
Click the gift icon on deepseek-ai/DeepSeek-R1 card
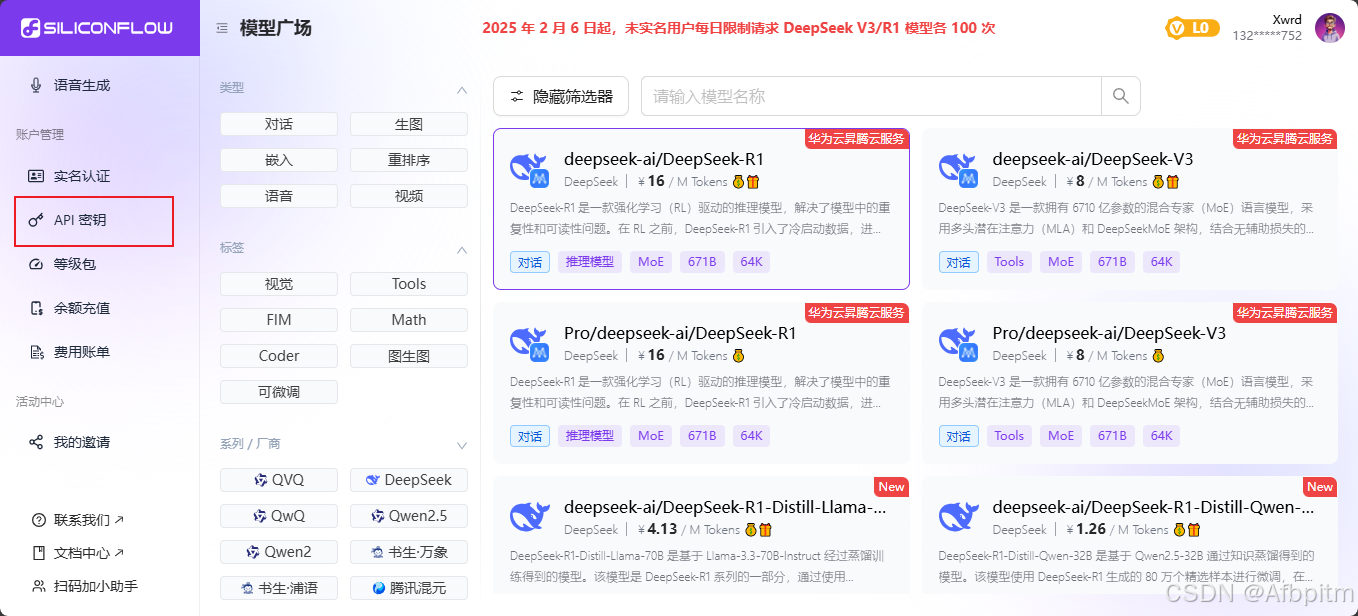754,182
